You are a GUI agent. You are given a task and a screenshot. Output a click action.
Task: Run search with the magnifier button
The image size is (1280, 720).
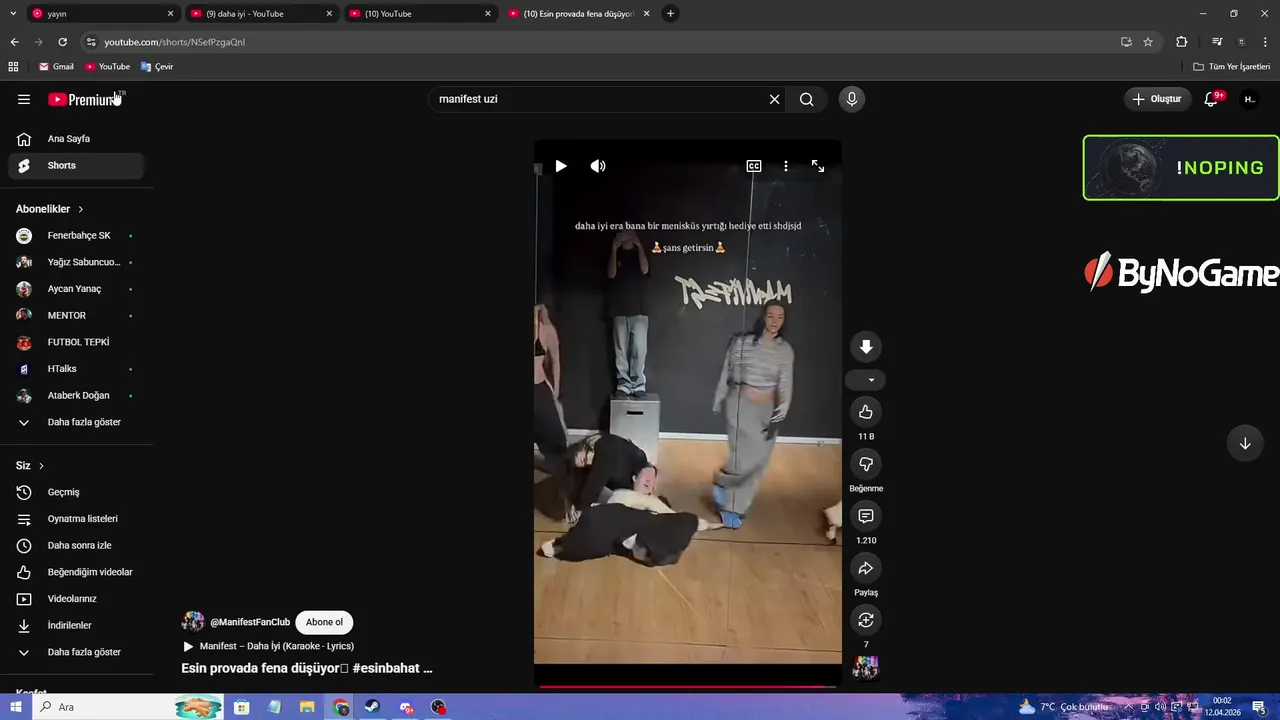(806, 99)
